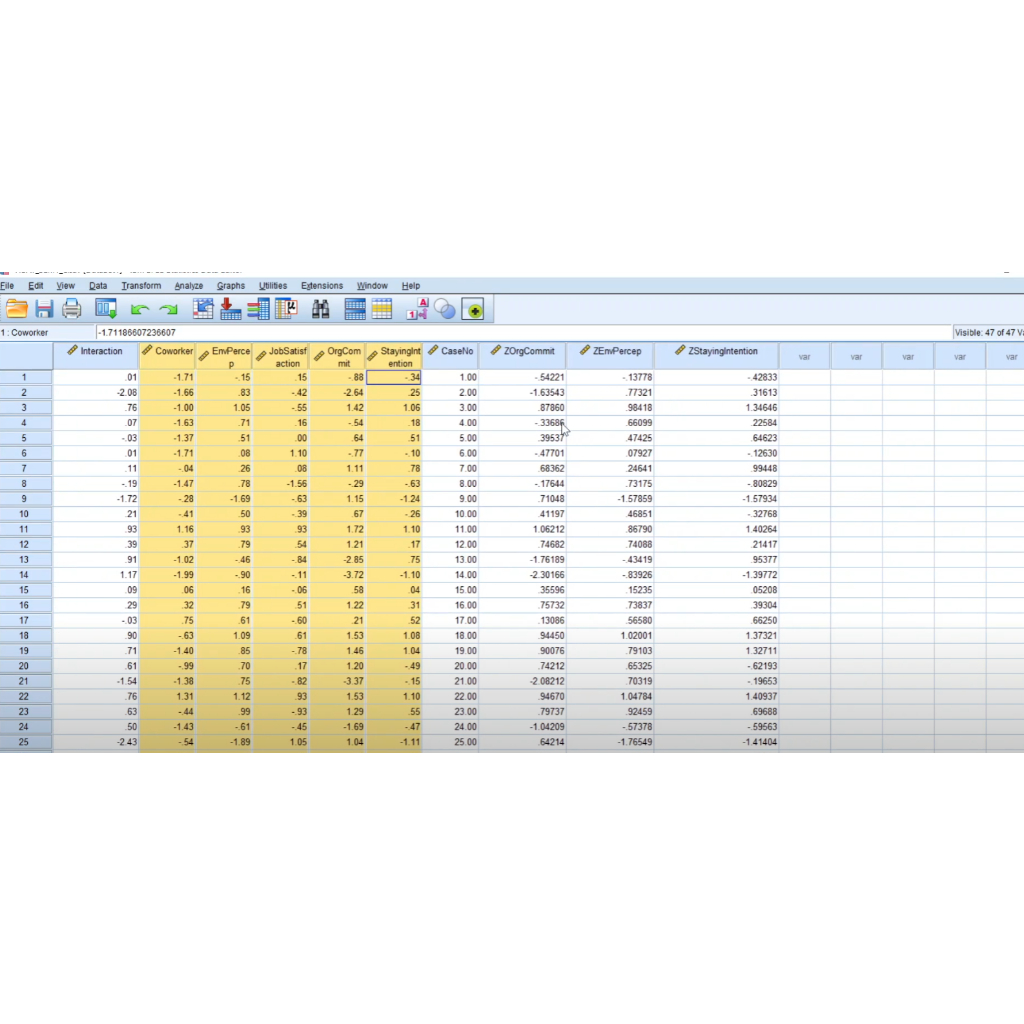Open the Recall recently used dialogs icon
The width and height of the screenshot is (1024, 1024).
(106, 309)
